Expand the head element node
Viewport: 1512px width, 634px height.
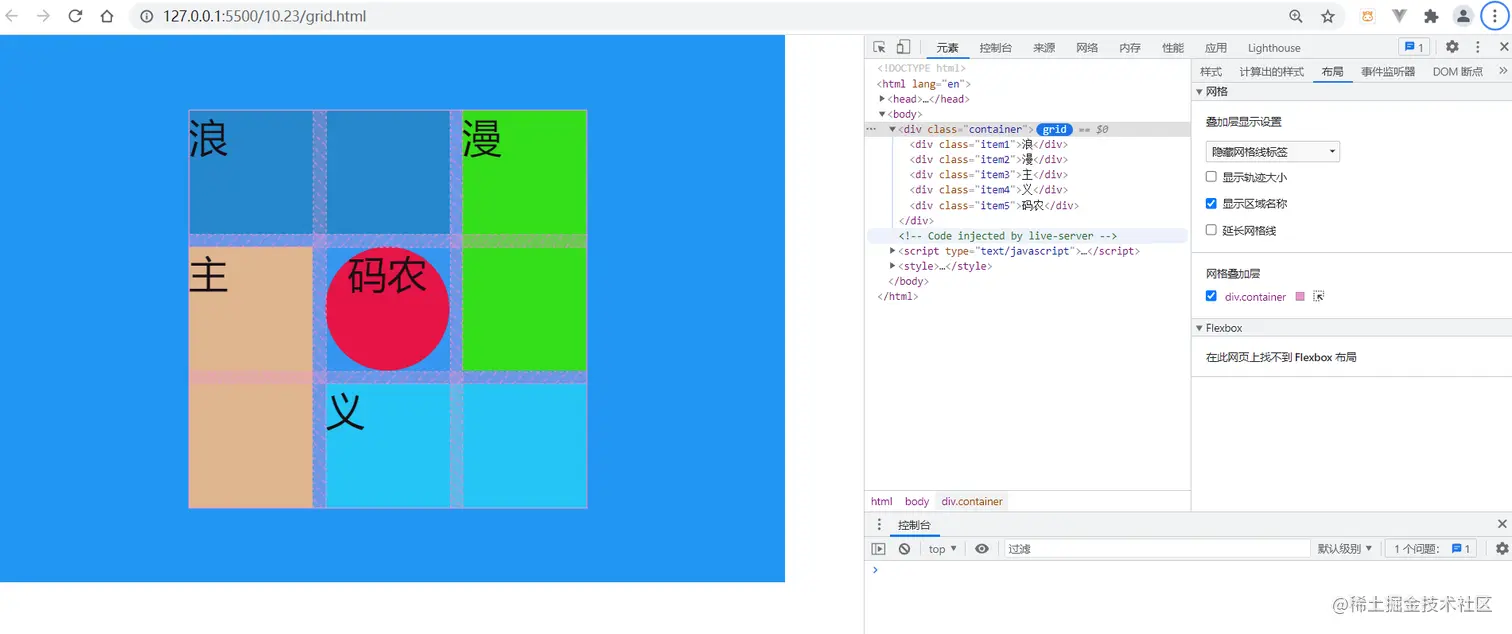tap(882, 99)
